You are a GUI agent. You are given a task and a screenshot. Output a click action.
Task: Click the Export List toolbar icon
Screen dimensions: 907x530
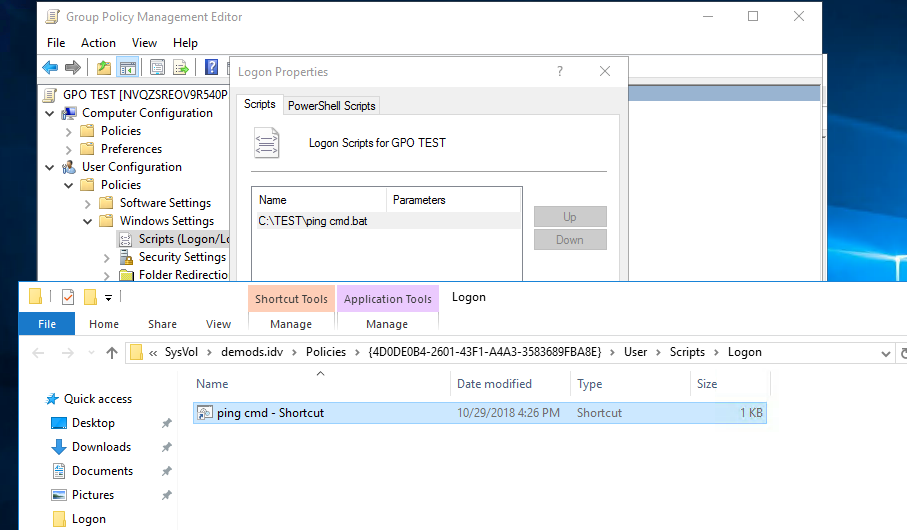(x=181, y=68)
